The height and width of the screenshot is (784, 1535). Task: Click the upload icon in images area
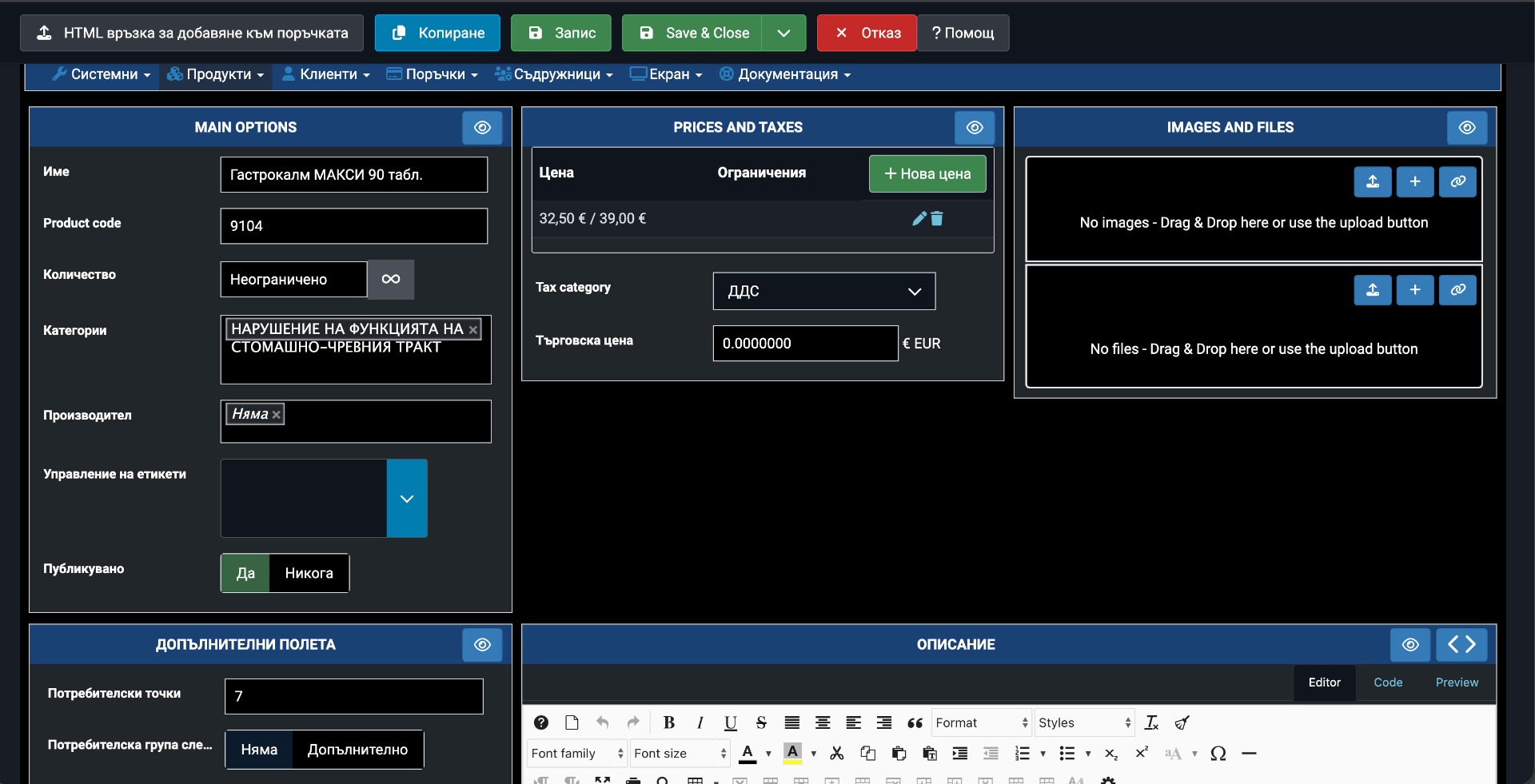coord(1372,181)
